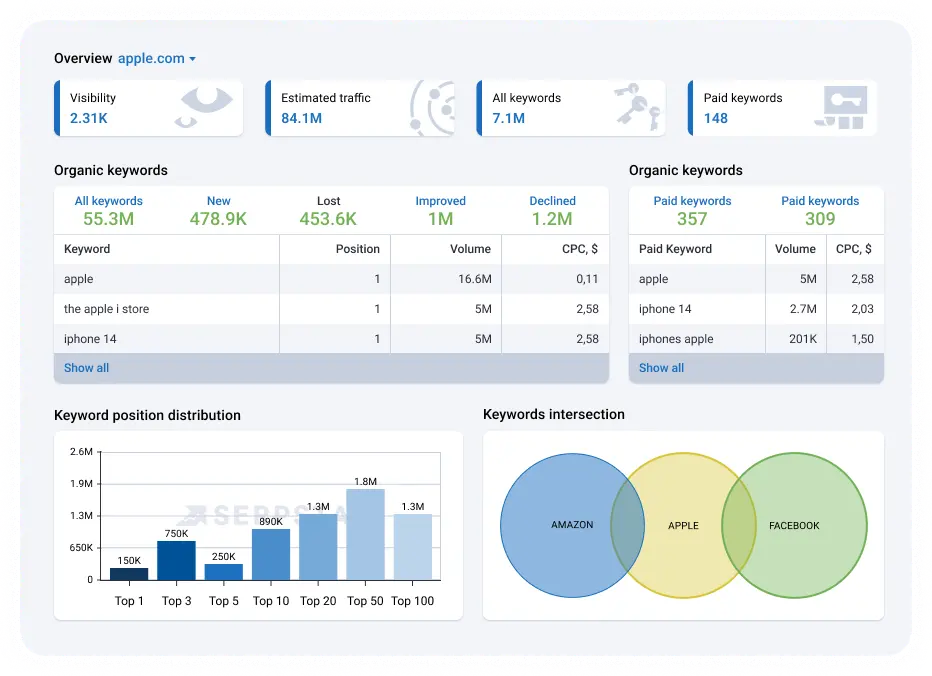Click the Keywords intersection heading
The image size is (932, 676).
pos(553,414)
